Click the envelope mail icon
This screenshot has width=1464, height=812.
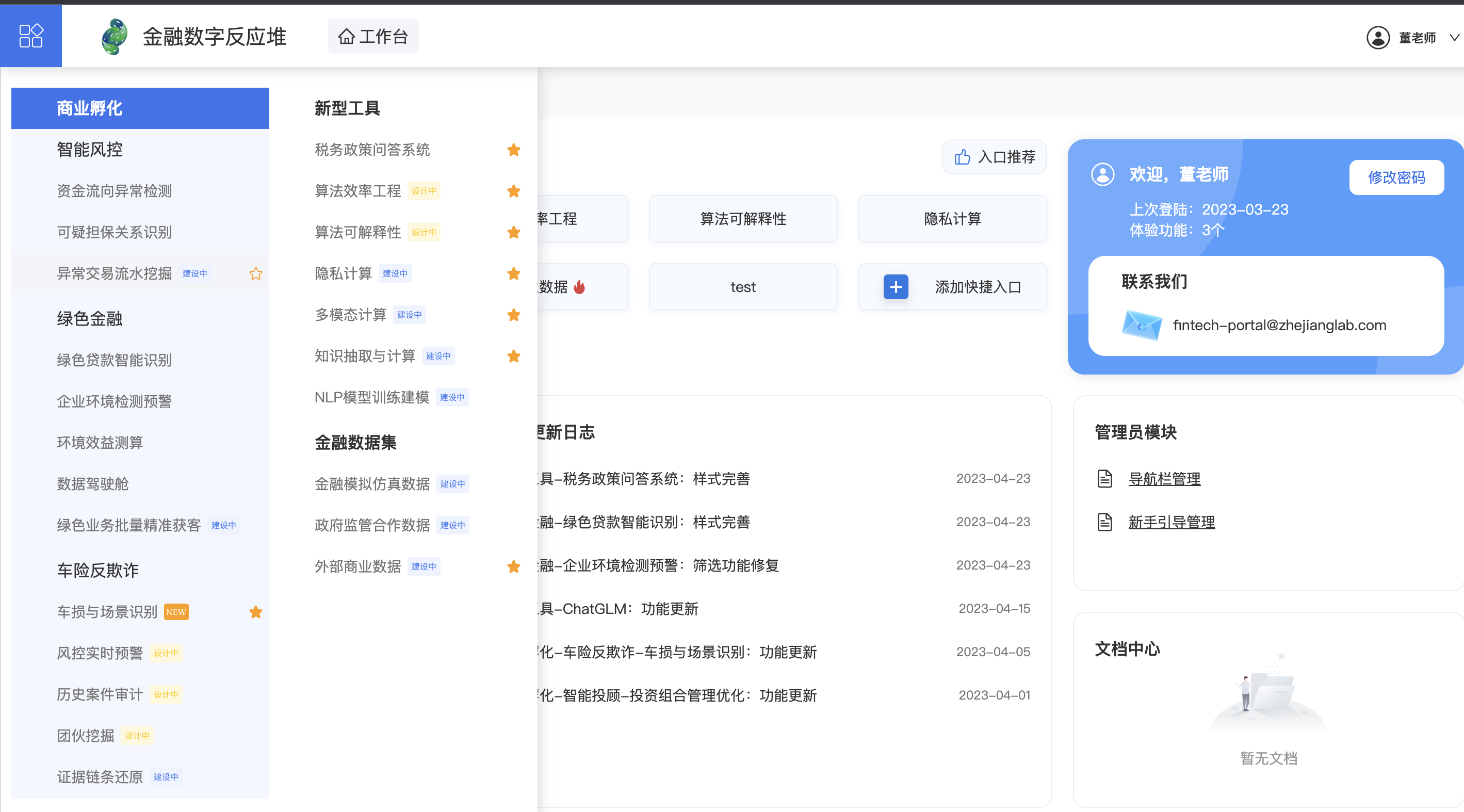point(1142,325)
